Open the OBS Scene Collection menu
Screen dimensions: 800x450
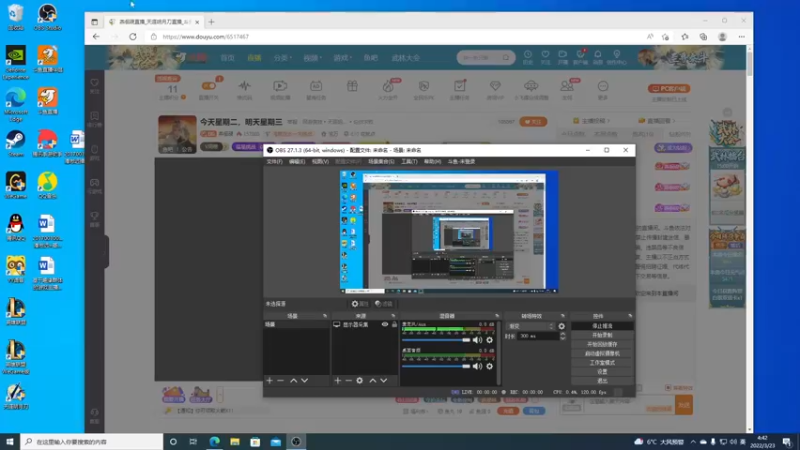tap(381, 162)
